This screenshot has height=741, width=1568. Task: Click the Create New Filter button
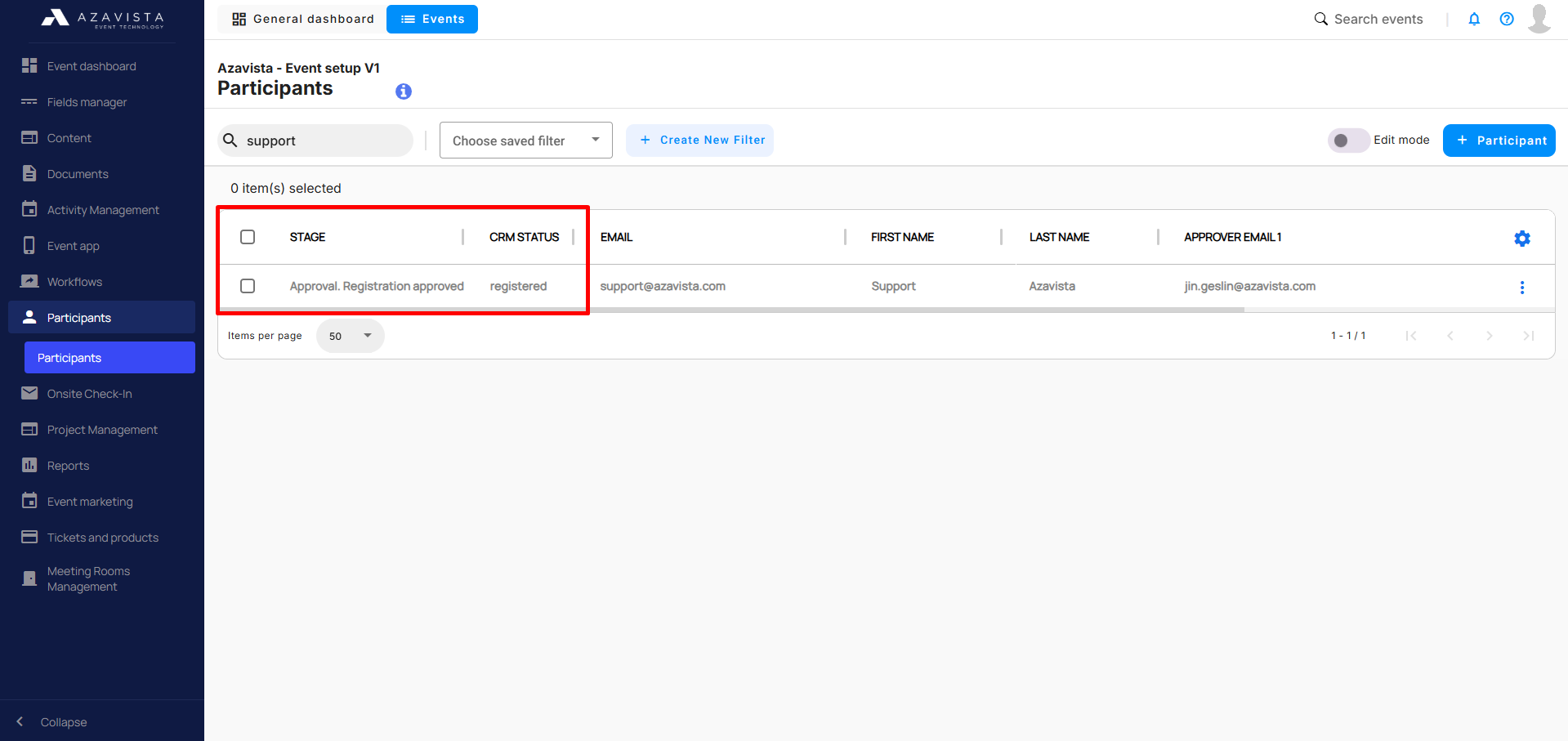pyautogui.click(x=700, y=141)
